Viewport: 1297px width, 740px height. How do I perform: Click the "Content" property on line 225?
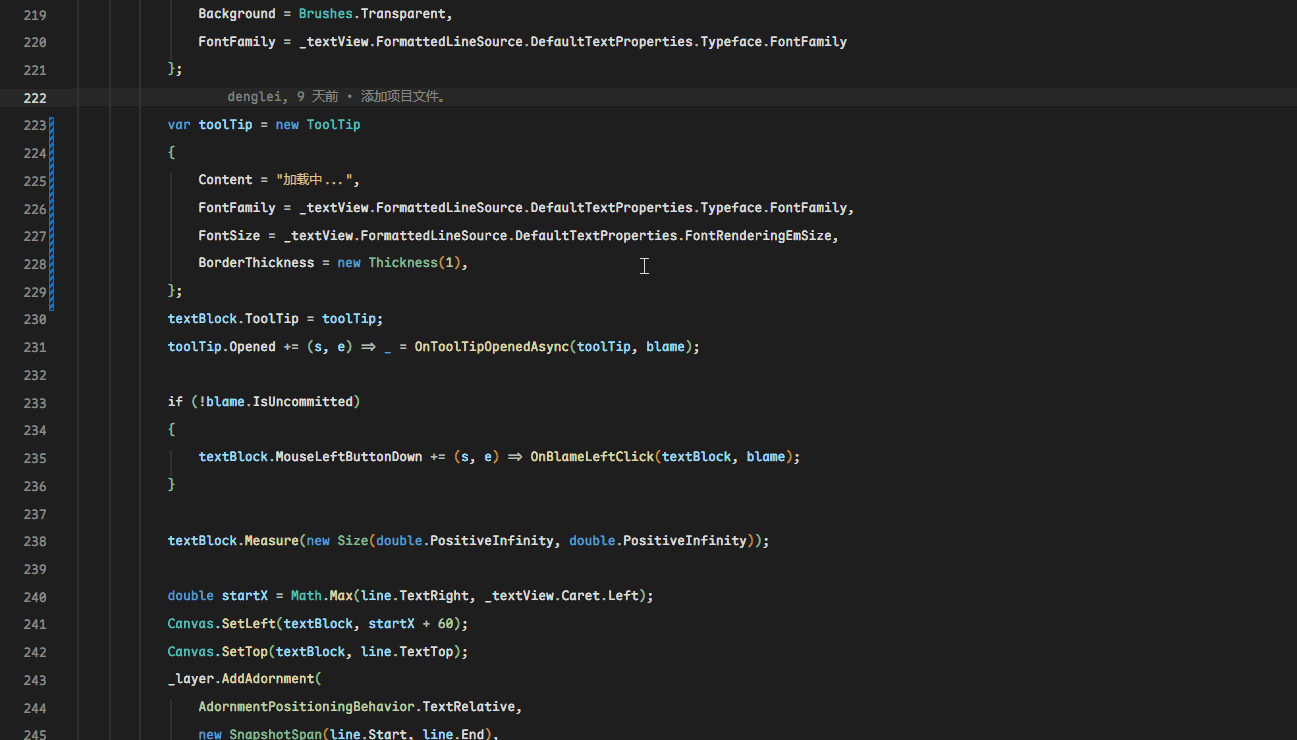[225, 180]
